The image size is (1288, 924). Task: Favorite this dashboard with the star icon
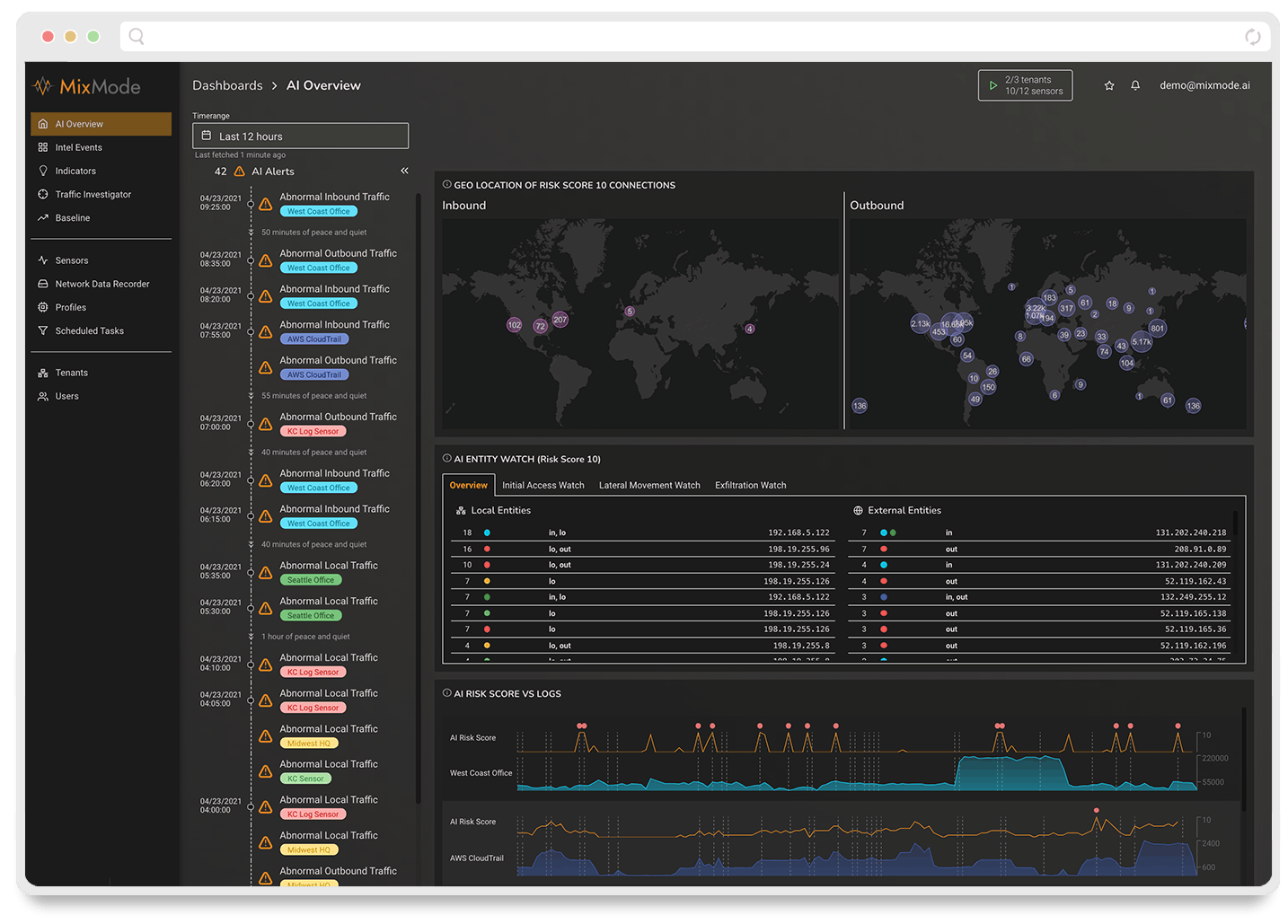pos(1109,85)
